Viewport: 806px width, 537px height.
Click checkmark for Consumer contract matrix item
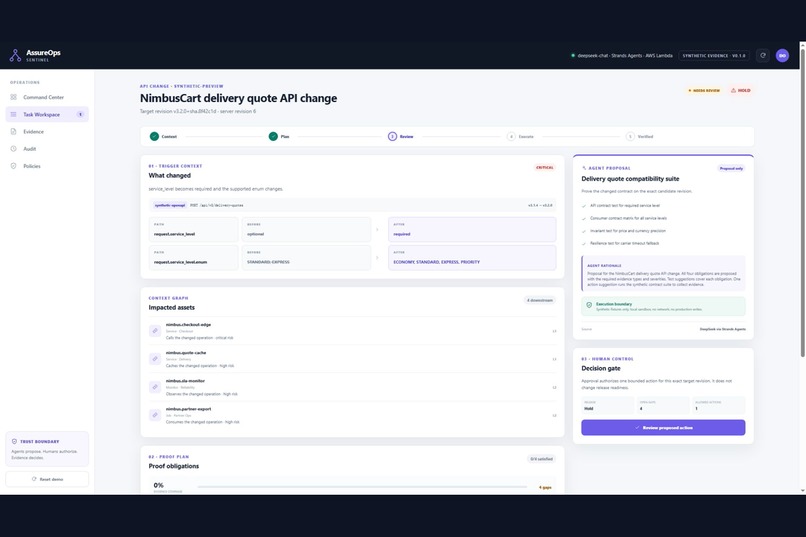pos(584,218)
